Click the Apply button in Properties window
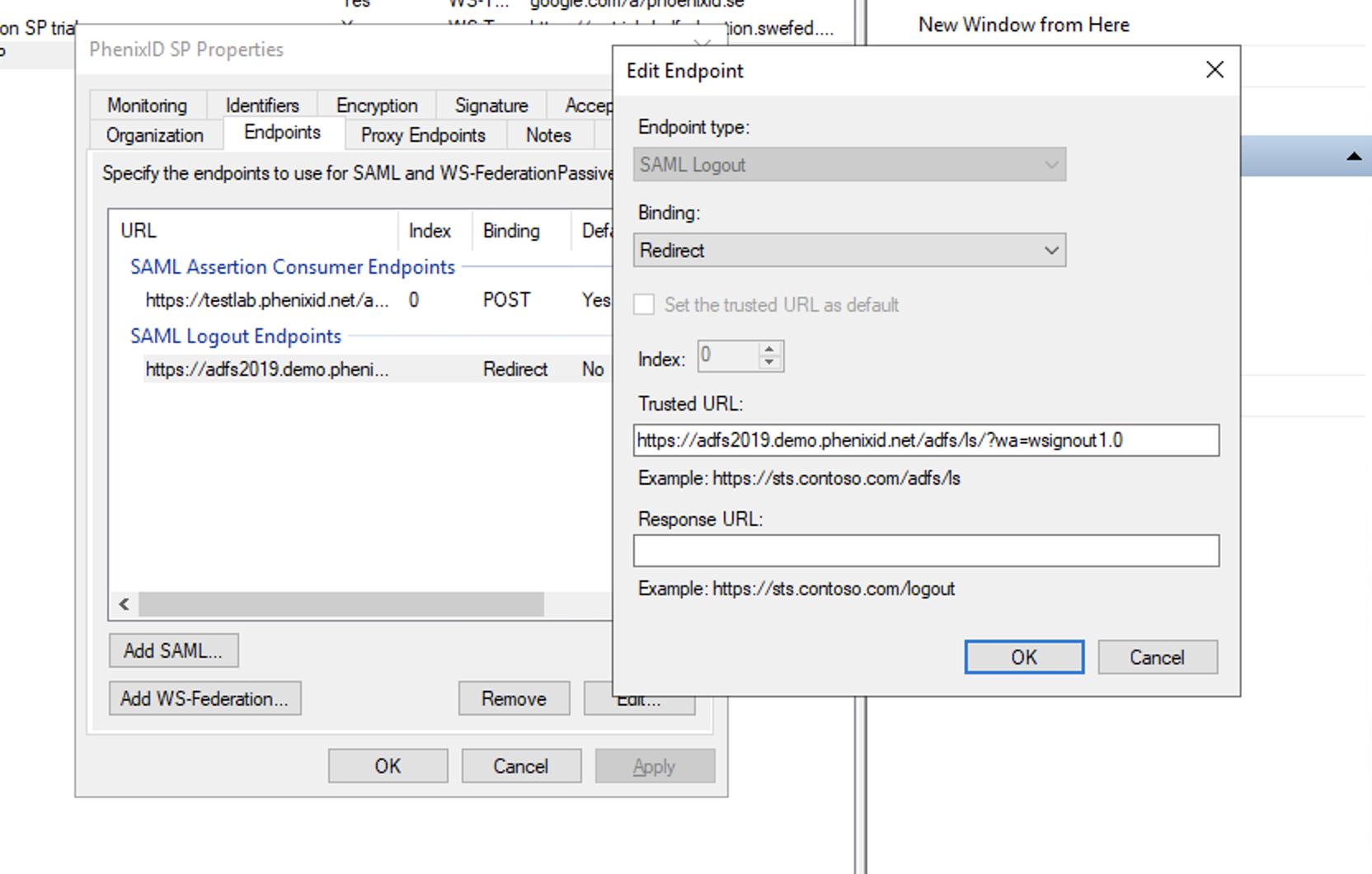The width and height of the screenshot is (1372, 874). (x=655, y=766)
